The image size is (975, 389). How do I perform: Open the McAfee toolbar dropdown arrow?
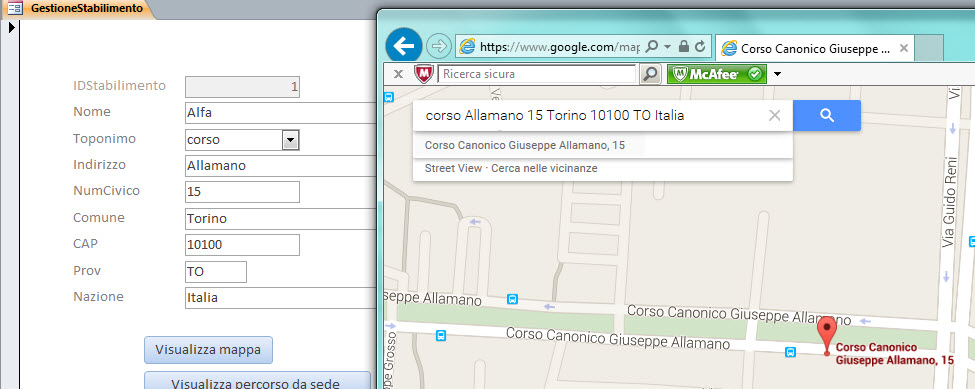click(x=777, y=75)
